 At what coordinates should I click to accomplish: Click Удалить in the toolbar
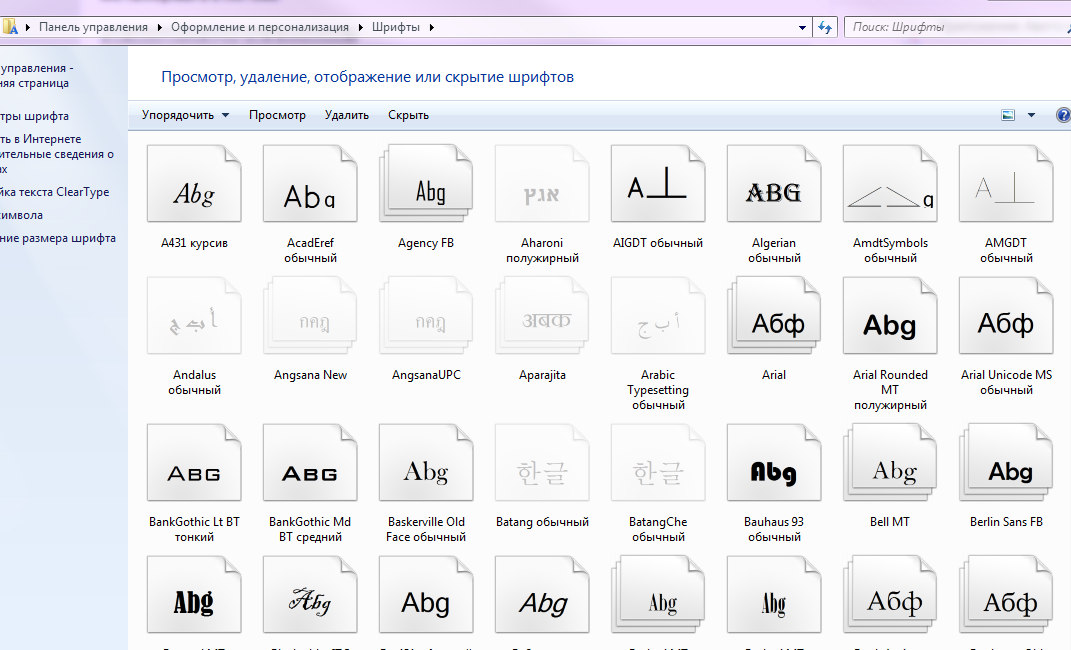[x=346, y=115]
